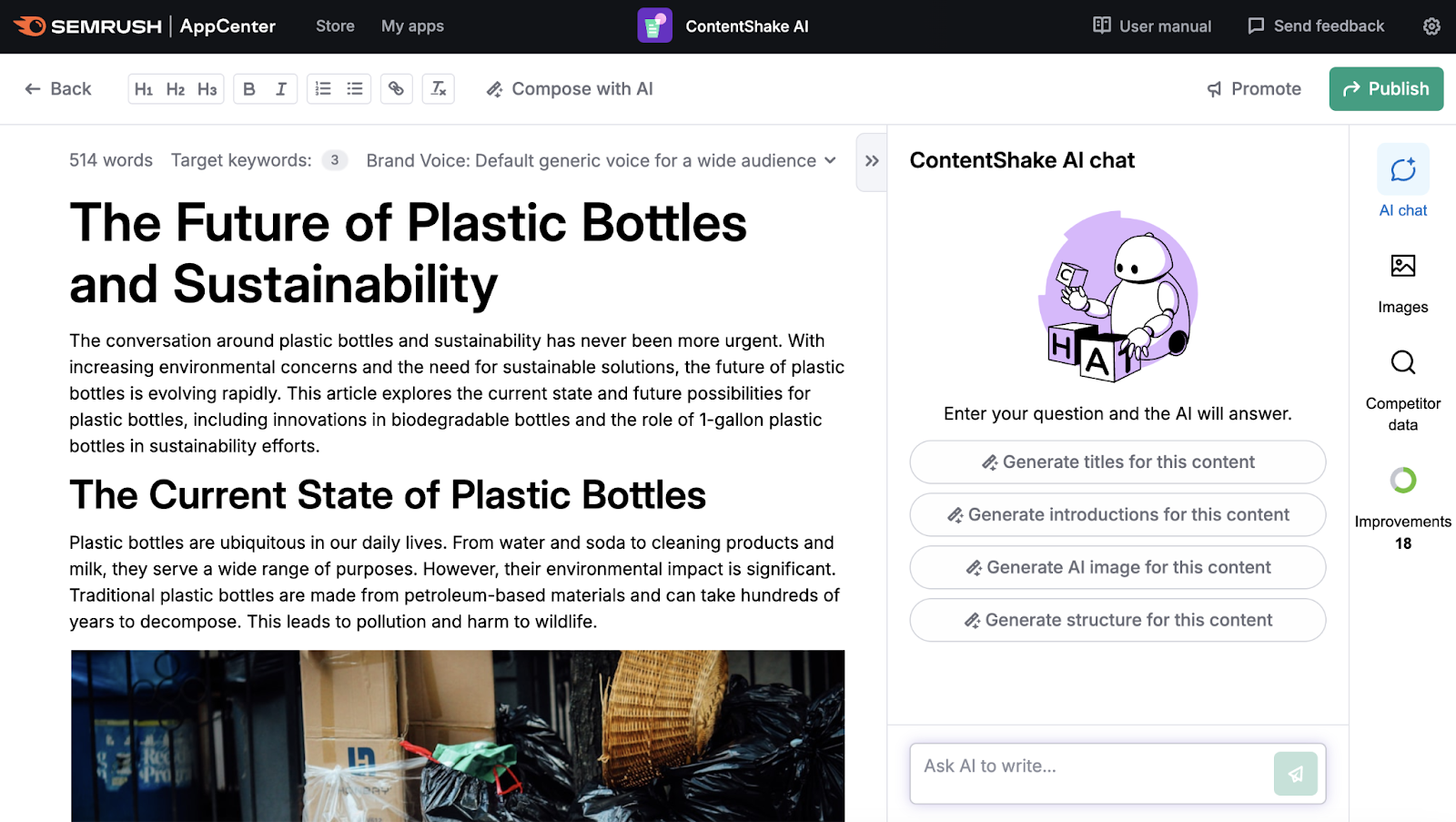Click The Current State of Plastic Bottles heading
Image resolution: width=1456 pixels, height=822 pixels.
pyautogui.click(x=388, y=495)
